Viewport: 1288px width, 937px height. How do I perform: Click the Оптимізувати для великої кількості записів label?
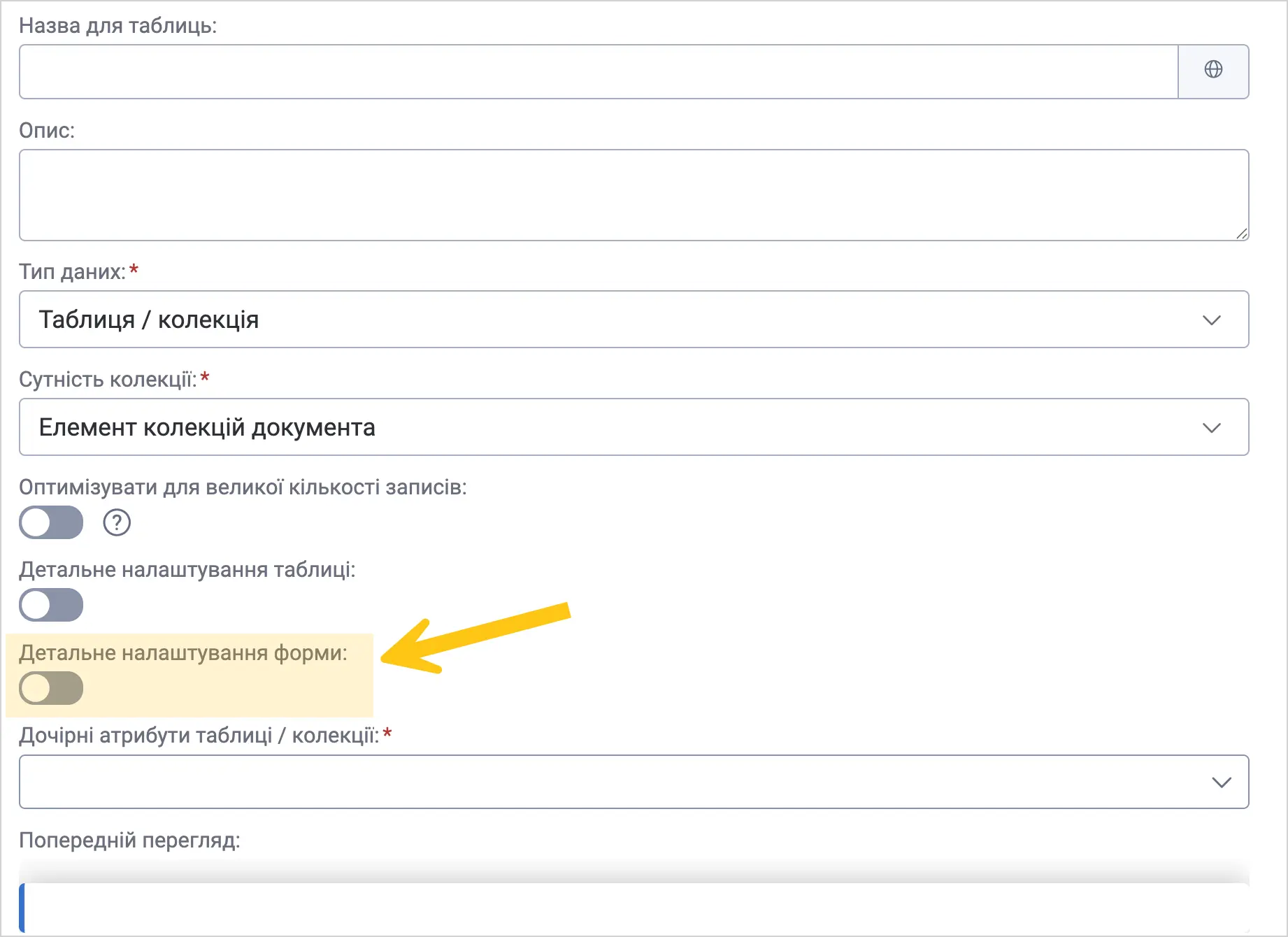click(x=243, y=487)
